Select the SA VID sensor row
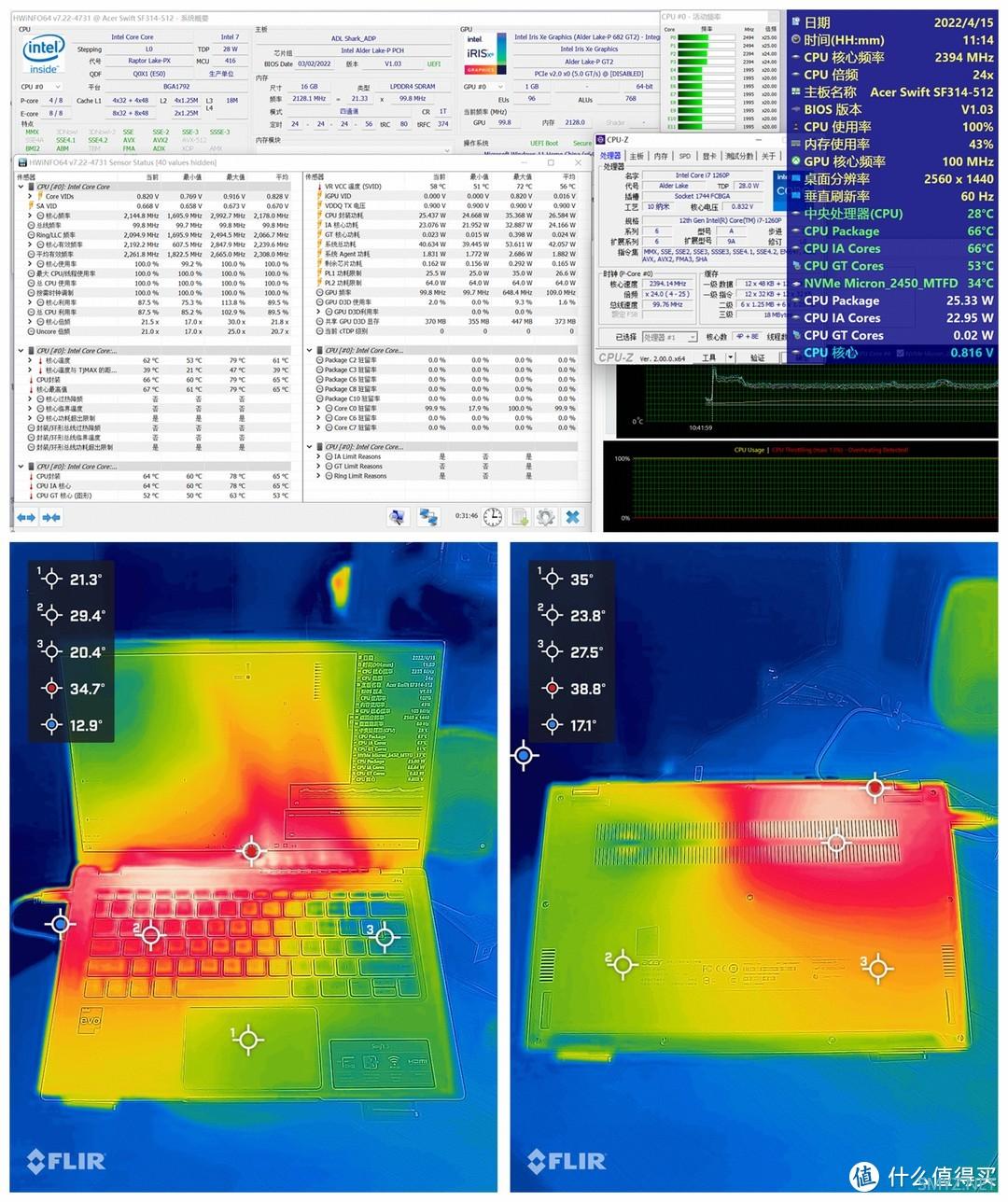Viewport: 1008px width, 1202px height. coord(155,206)
